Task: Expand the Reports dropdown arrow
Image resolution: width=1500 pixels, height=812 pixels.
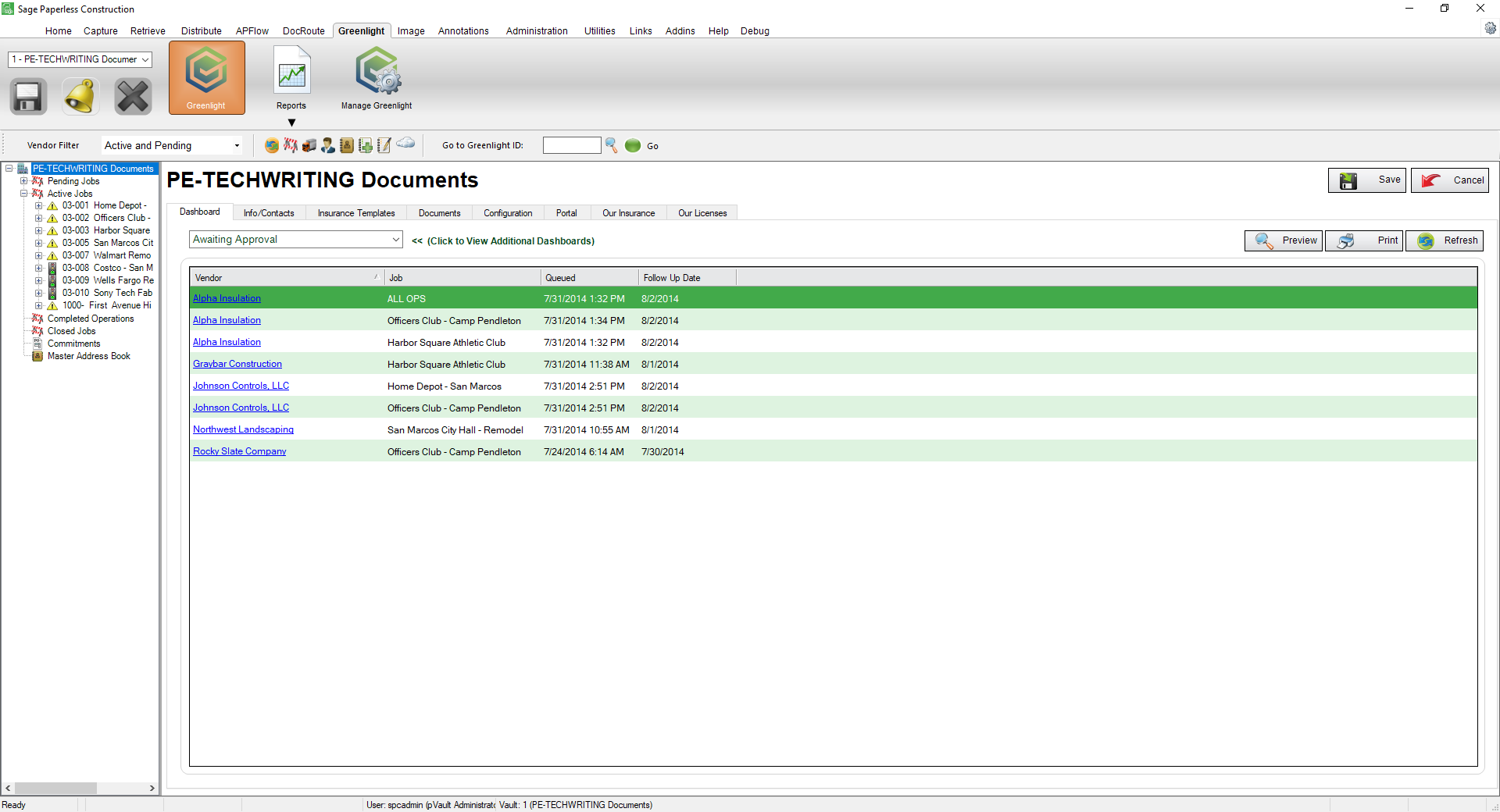Action: [291, 123]
